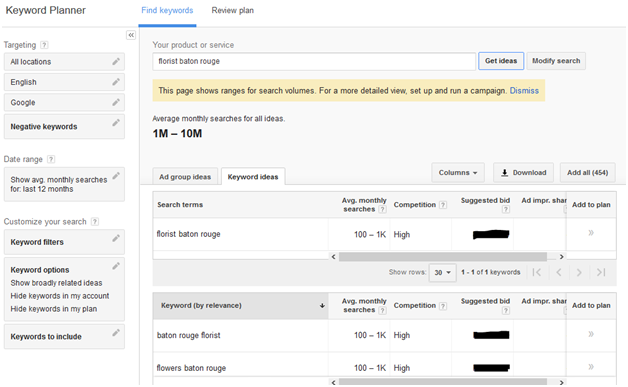Open Avg. monthly searches help in Search terms table
The image size is (628, 387).
[x=382, y=209]
